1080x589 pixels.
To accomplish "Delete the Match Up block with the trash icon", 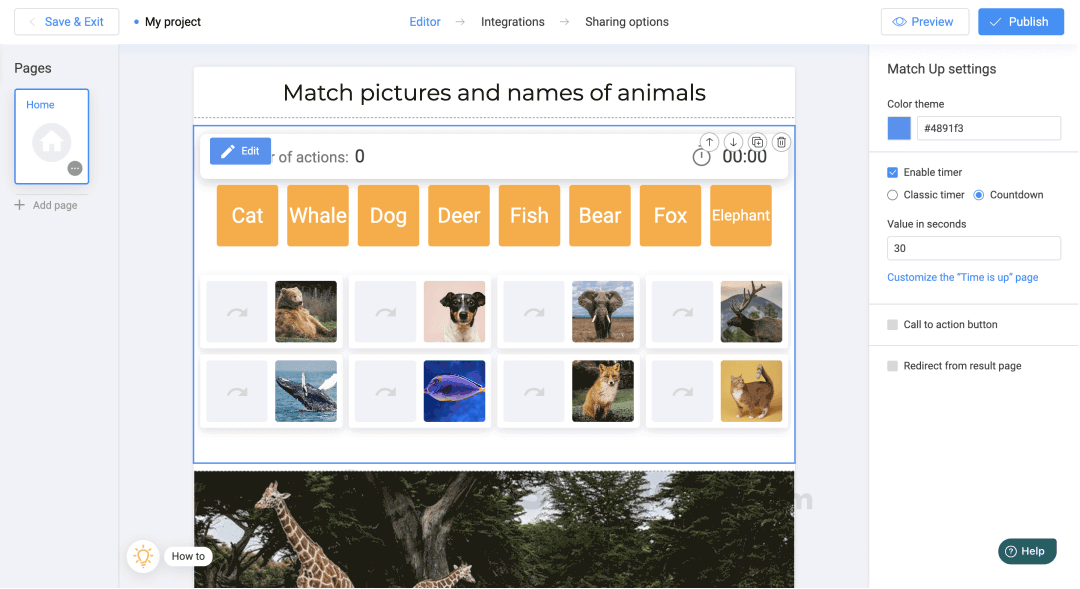I will pyautogui.click(x=781, y=141).
